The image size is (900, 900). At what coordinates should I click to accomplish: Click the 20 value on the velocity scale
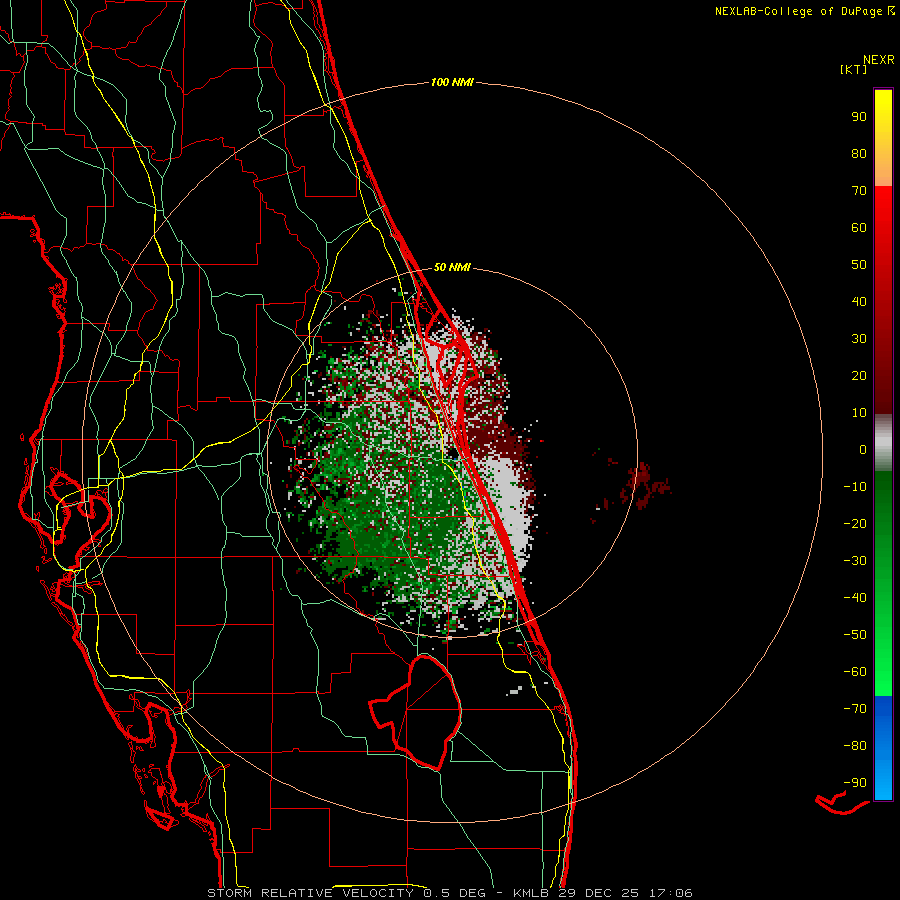click(859, 376)
